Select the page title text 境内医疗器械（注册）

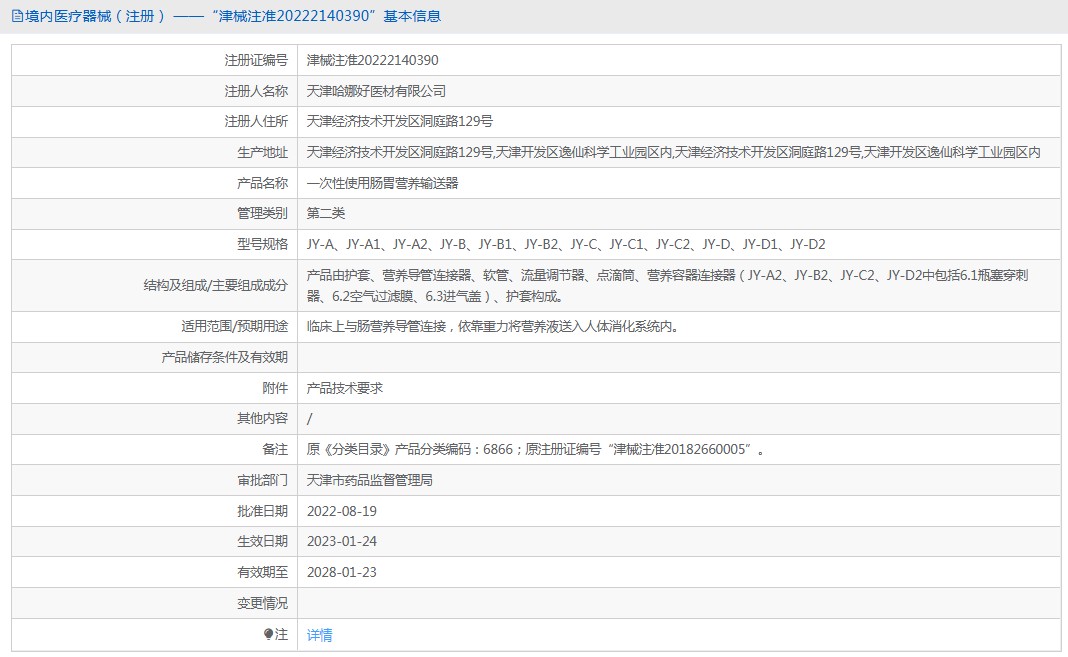click(x=96, y=16)
